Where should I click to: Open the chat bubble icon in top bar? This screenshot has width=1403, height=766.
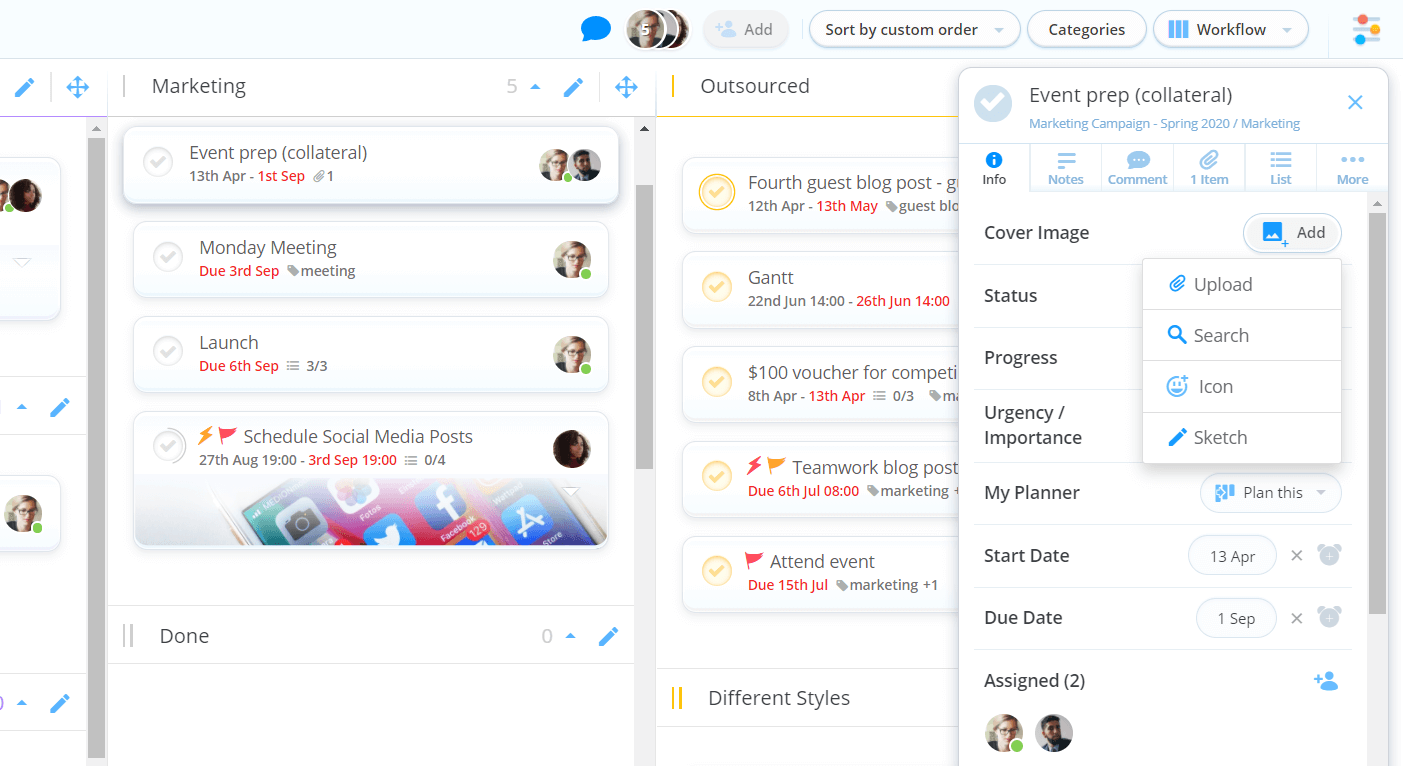(596, 29)
